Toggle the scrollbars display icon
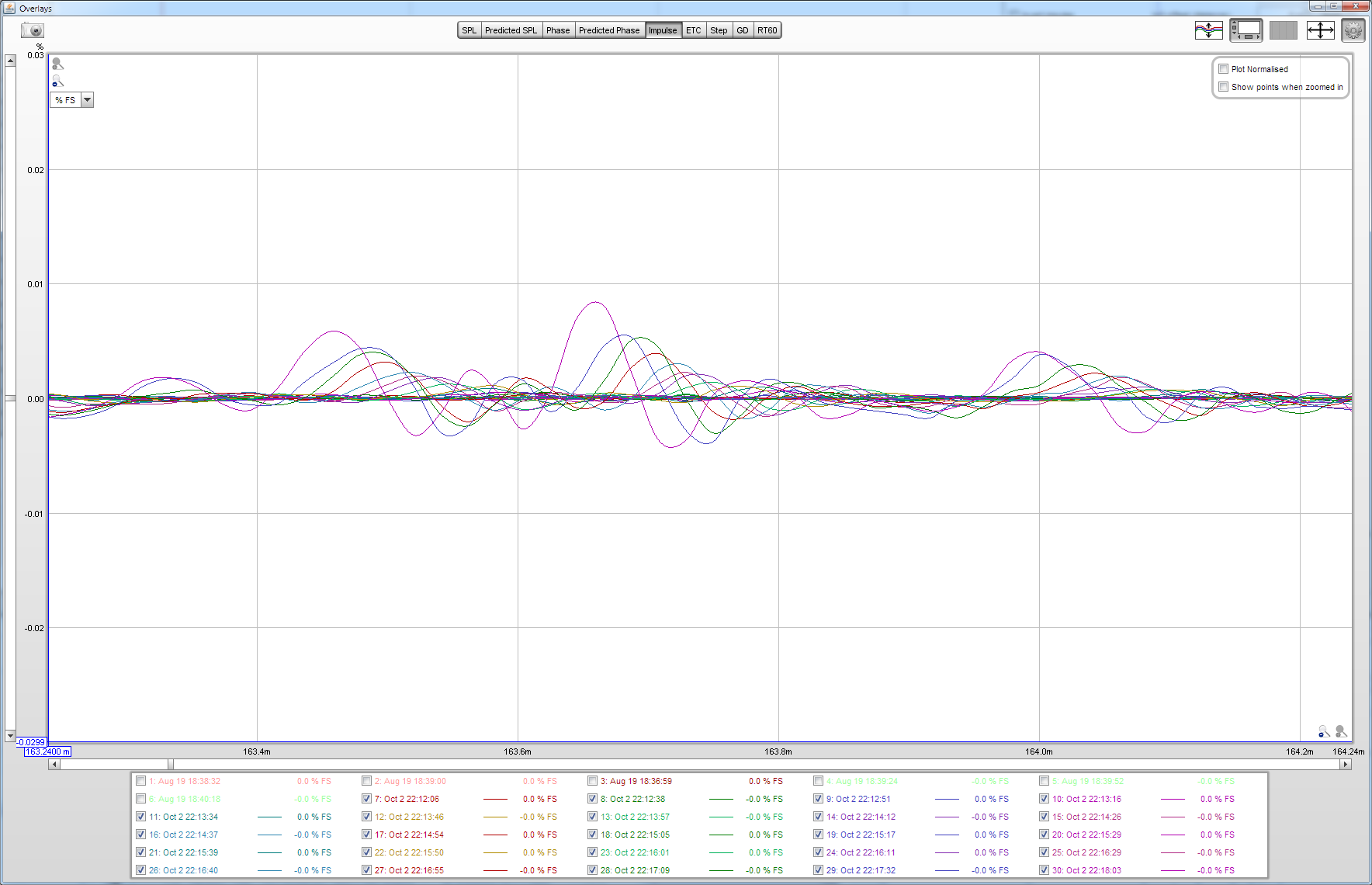This screenshot has width=1372, height=885. tap(1246, 30)
